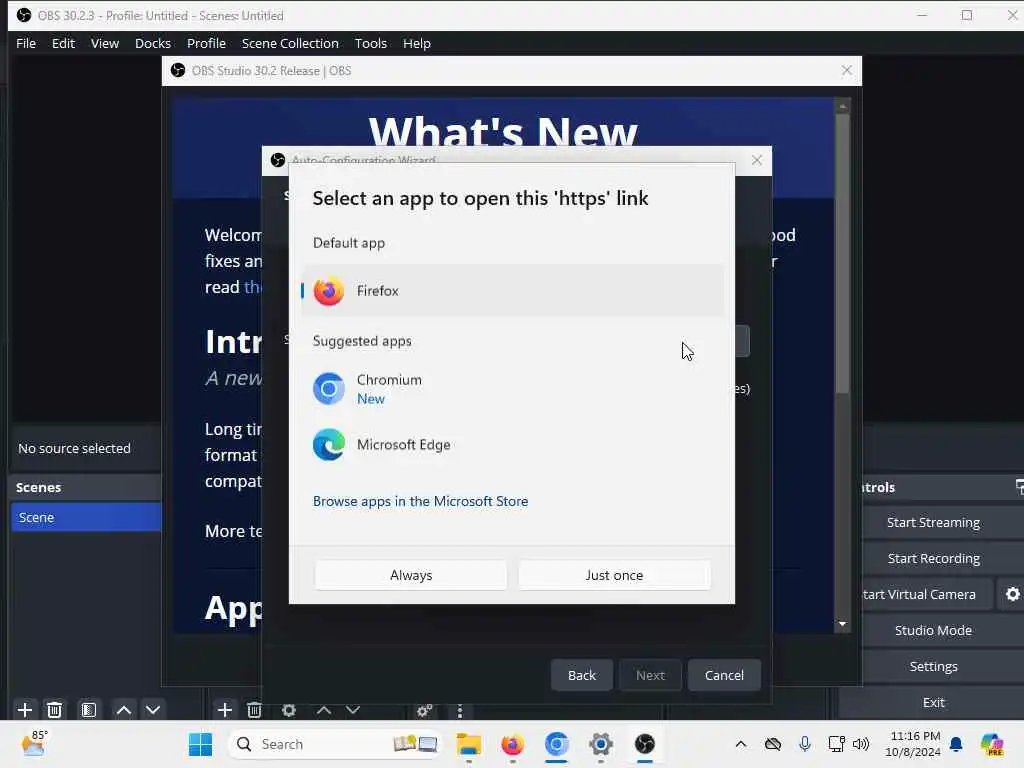Add a new source with plus icon
The image size is (1024, 768).
225,709
